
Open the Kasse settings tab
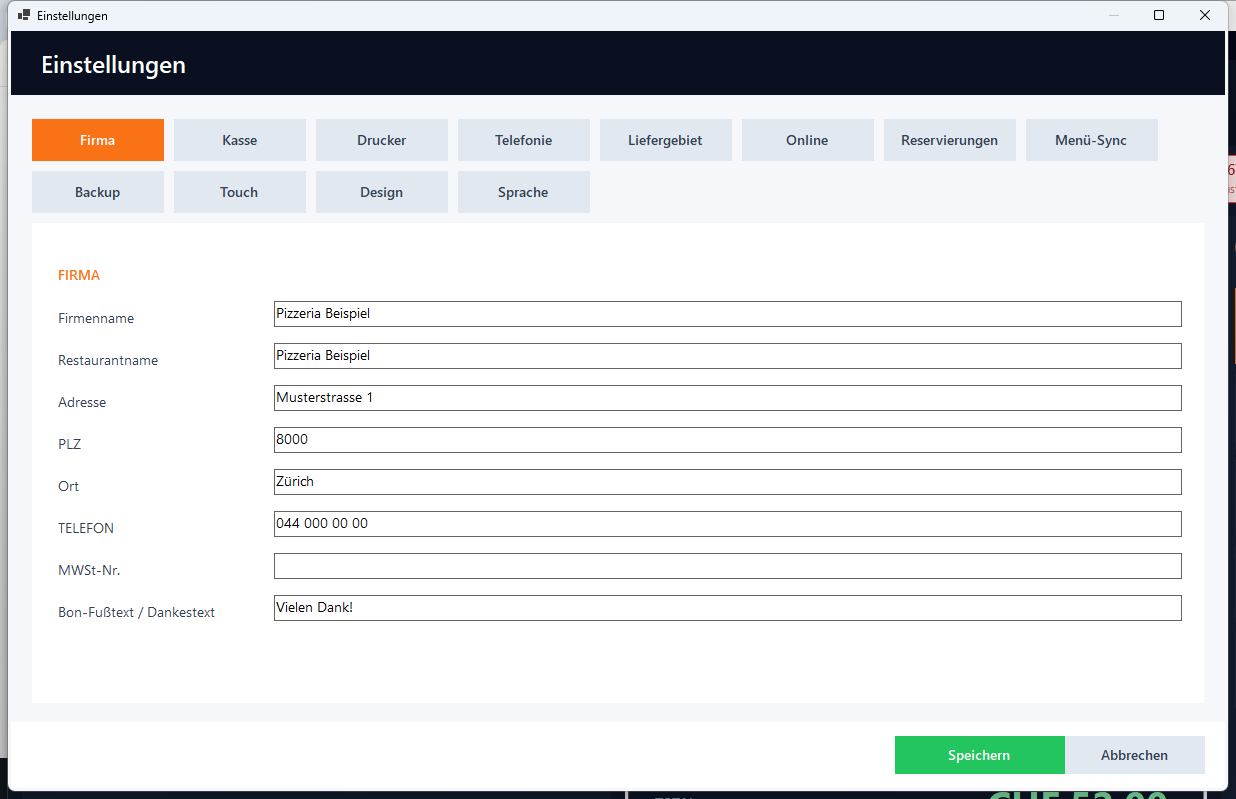[x=240, y=140]
